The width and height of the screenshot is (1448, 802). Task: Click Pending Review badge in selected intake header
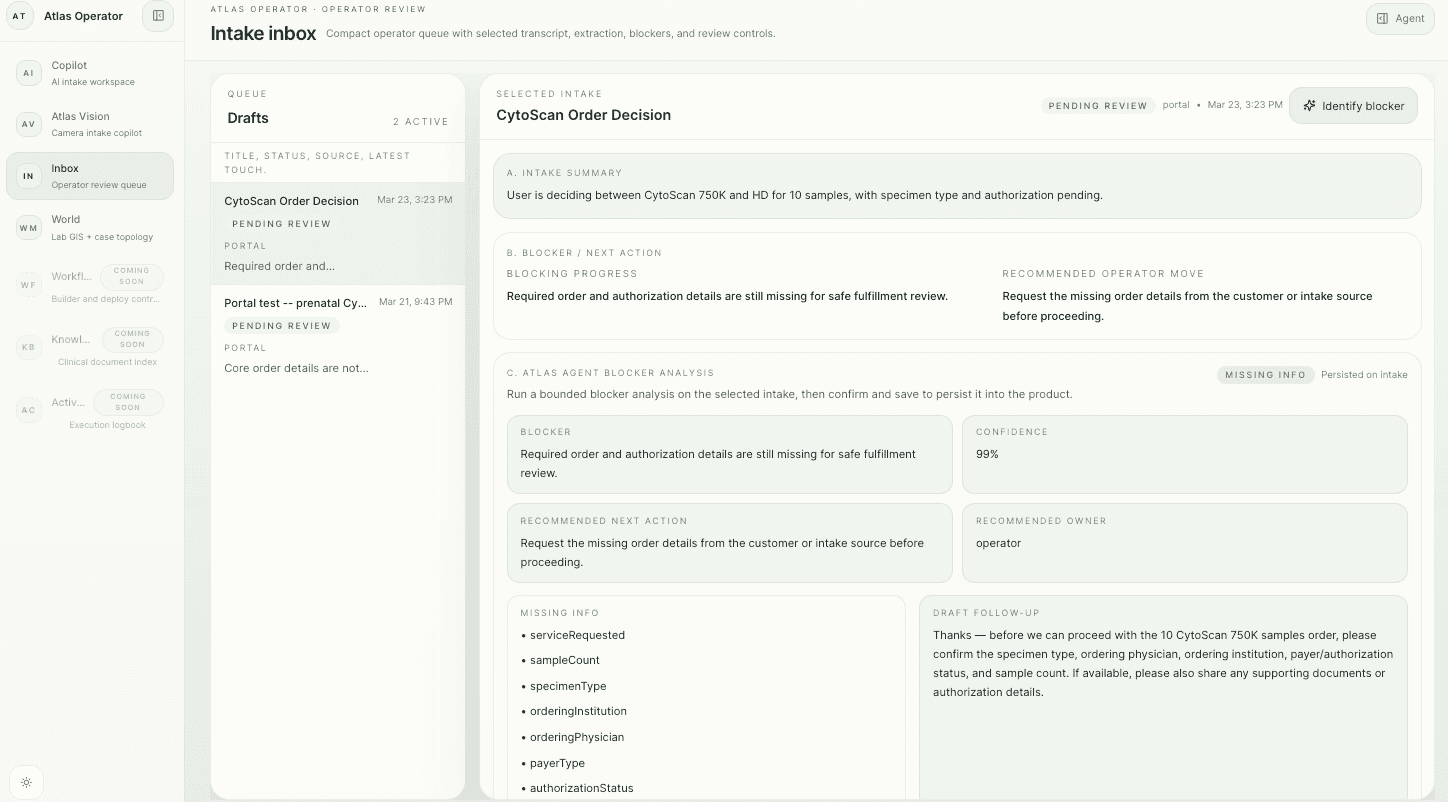pos(1098,105)
